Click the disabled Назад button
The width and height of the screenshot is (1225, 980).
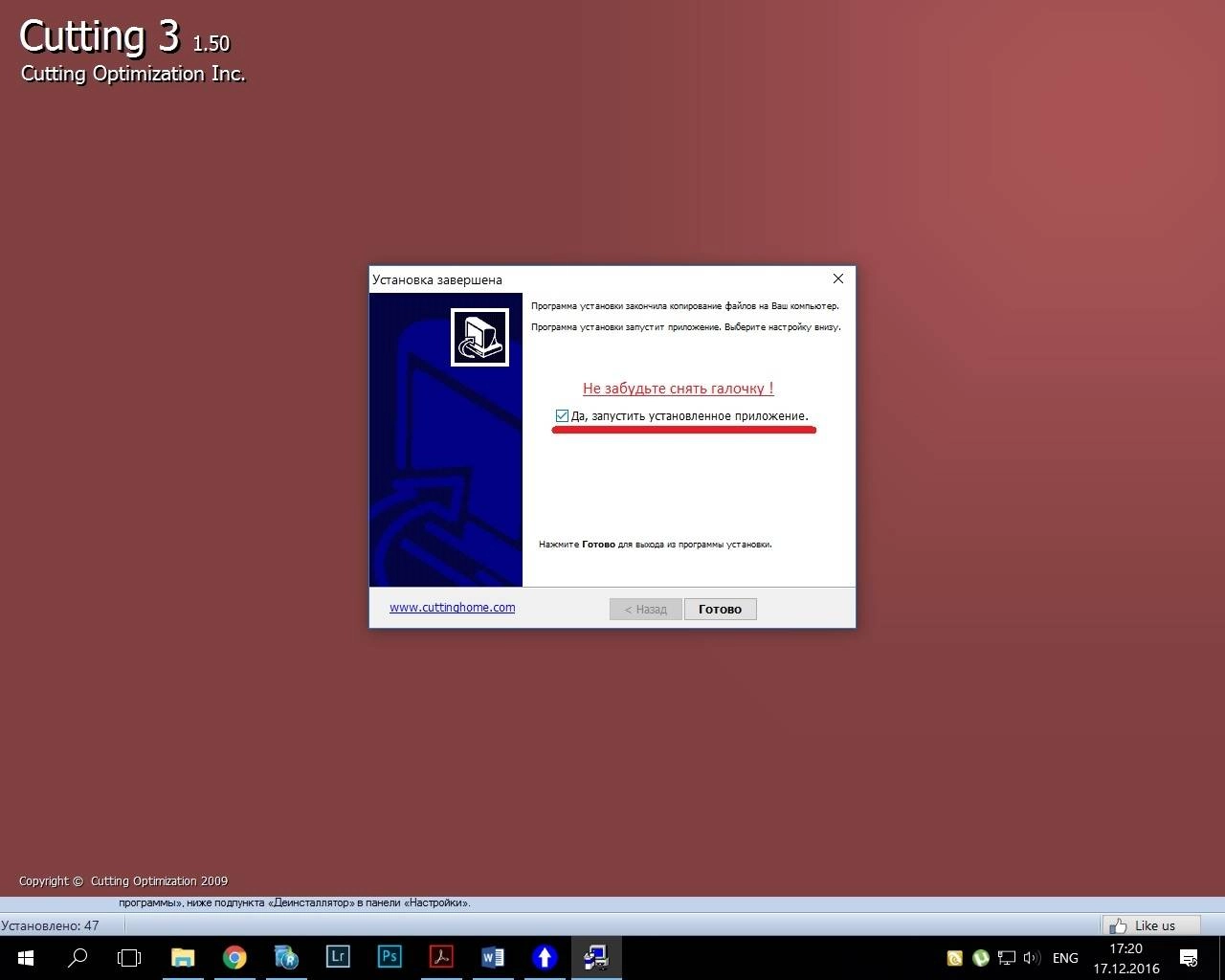tap(645, 609)
